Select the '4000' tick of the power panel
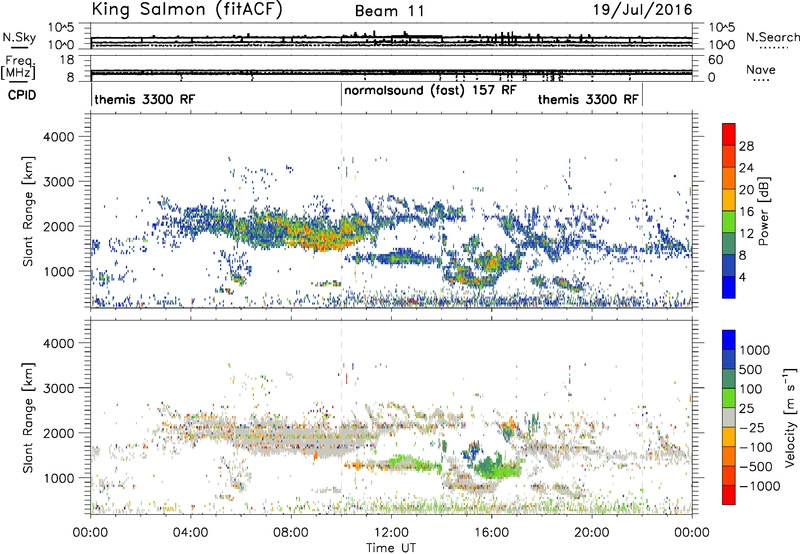Viewport: 800px width, 554px height. [58, 137]
